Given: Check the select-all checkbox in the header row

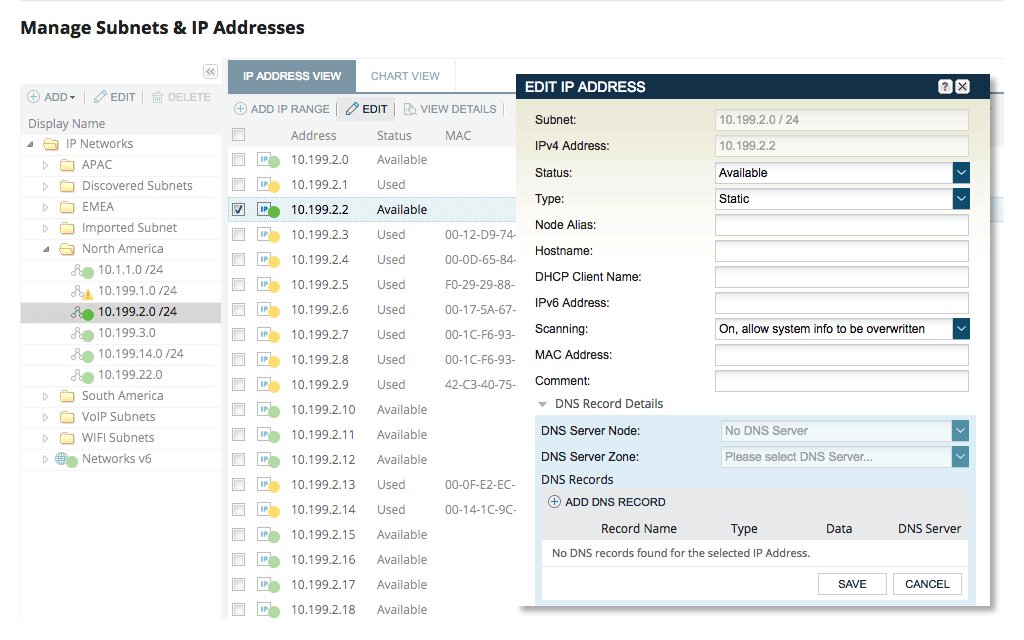Looking at the screenshot, I should click(x=238, y=134).
